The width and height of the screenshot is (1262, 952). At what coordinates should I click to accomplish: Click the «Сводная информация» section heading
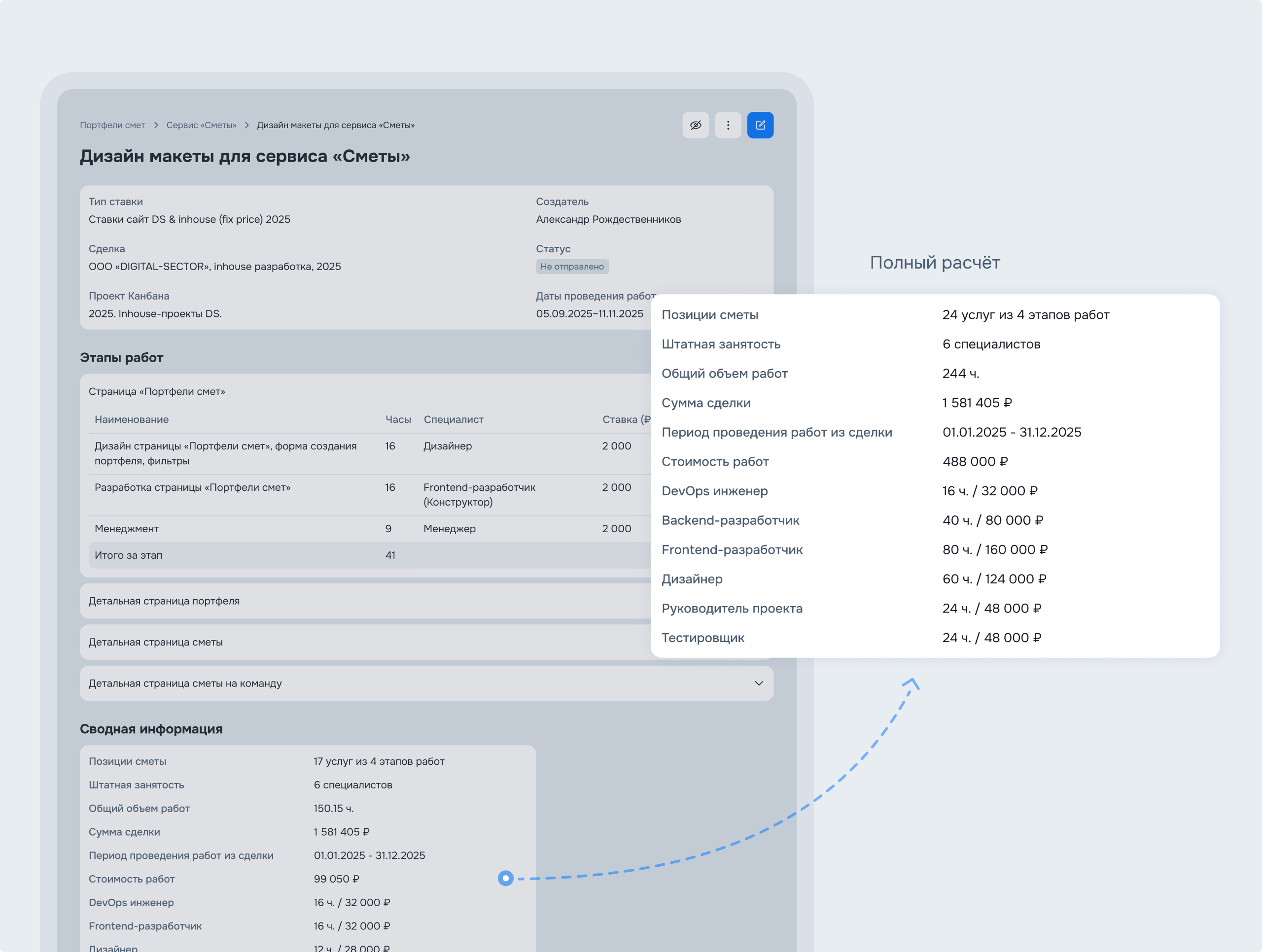(x=151, y=729)
